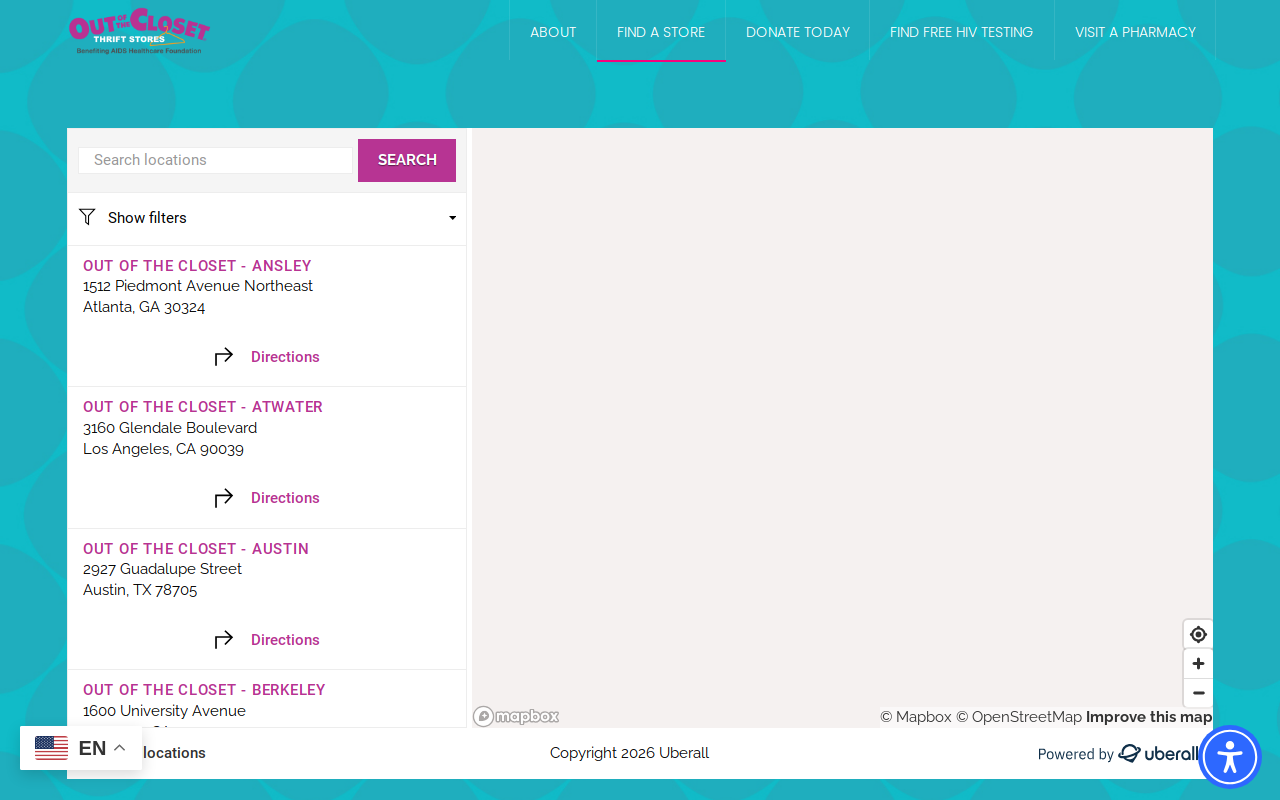Click the Powered by text

(1075, 754)
